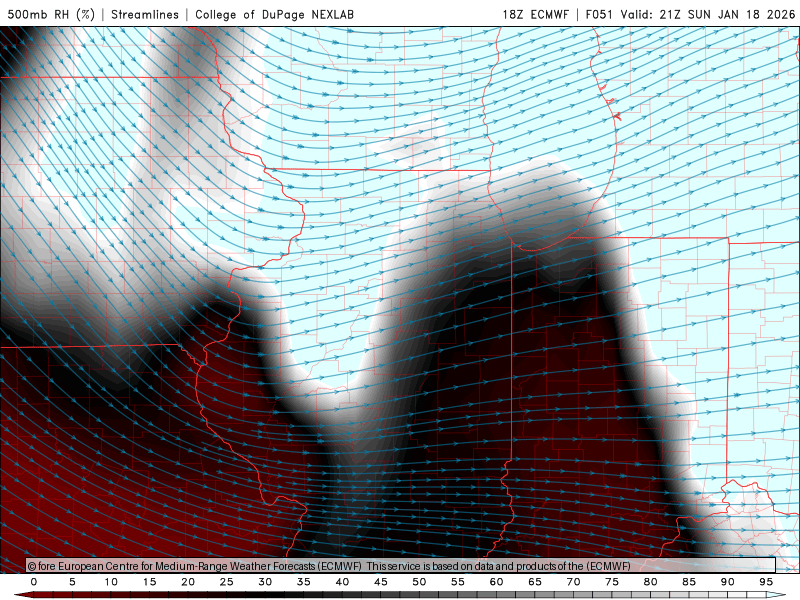Click colorbar label "45"

pyautogui.click(x=380, y=582)
